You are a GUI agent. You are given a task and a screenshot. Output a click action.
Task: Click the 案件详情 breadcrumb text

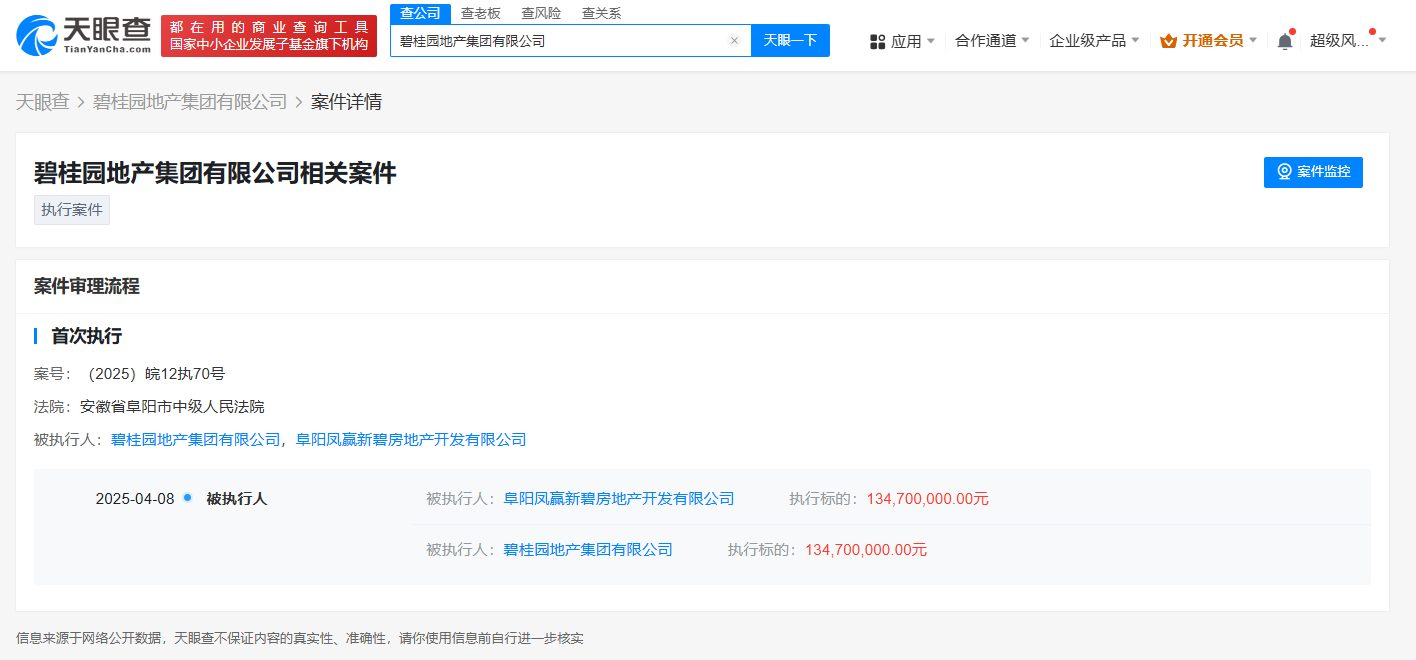(x=346, y=102)
